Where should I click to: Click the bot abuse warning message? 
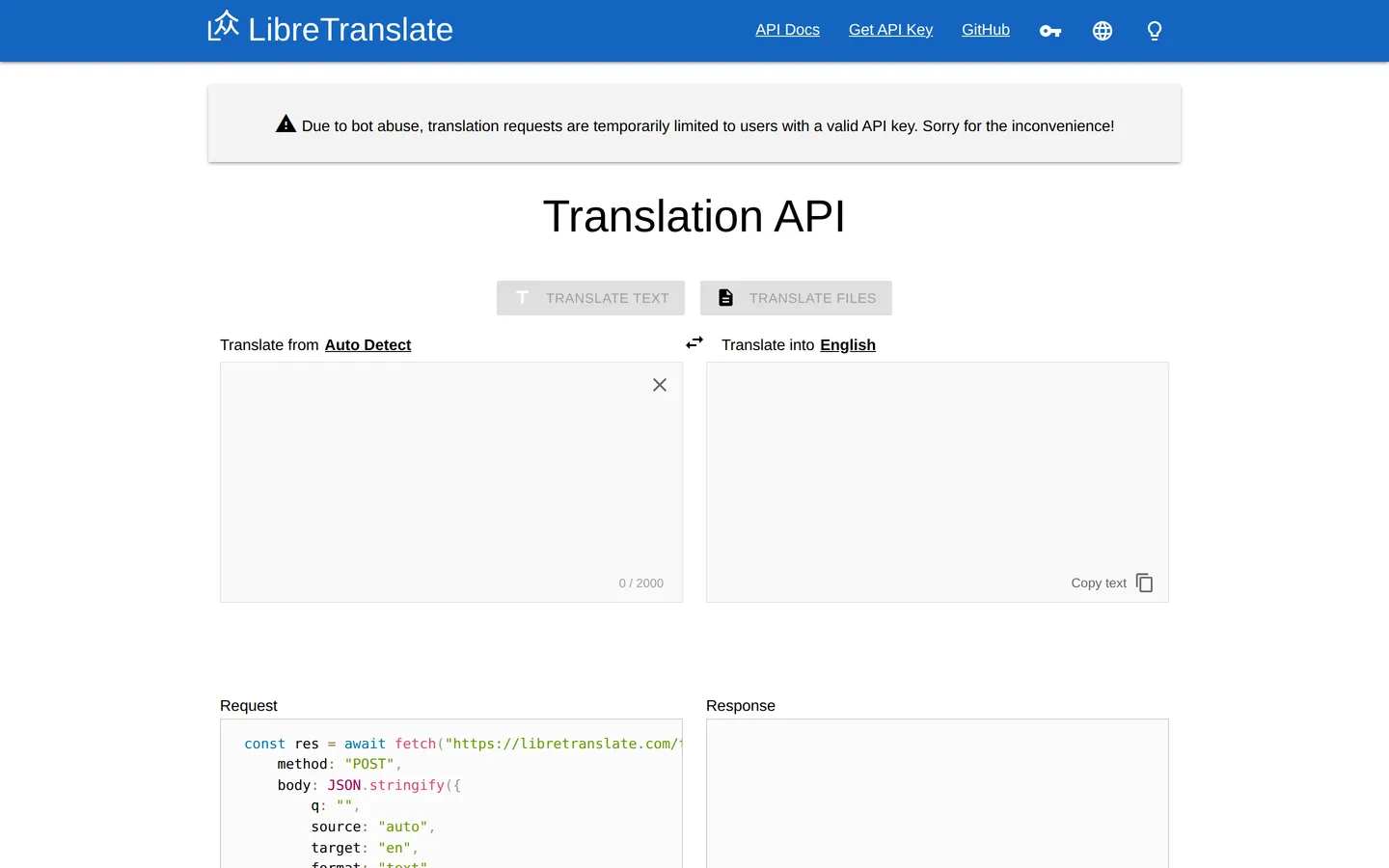(694, 125)
